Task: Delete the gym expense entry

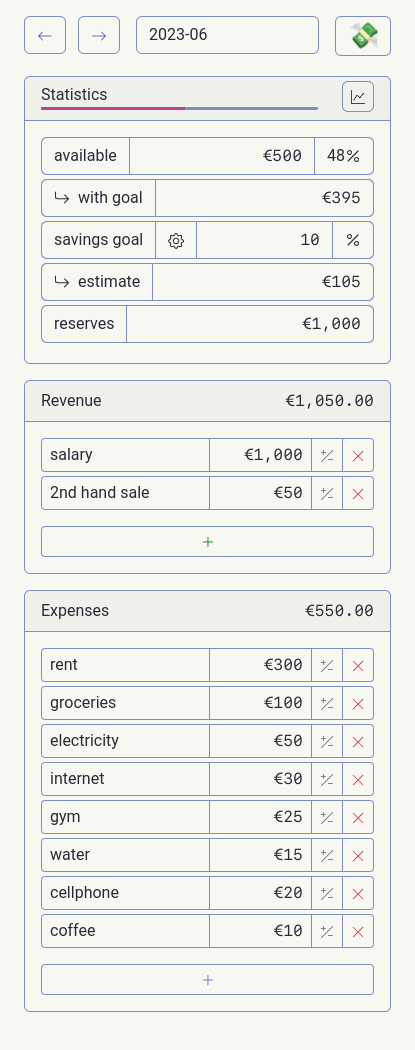Action: click(358, 818)
